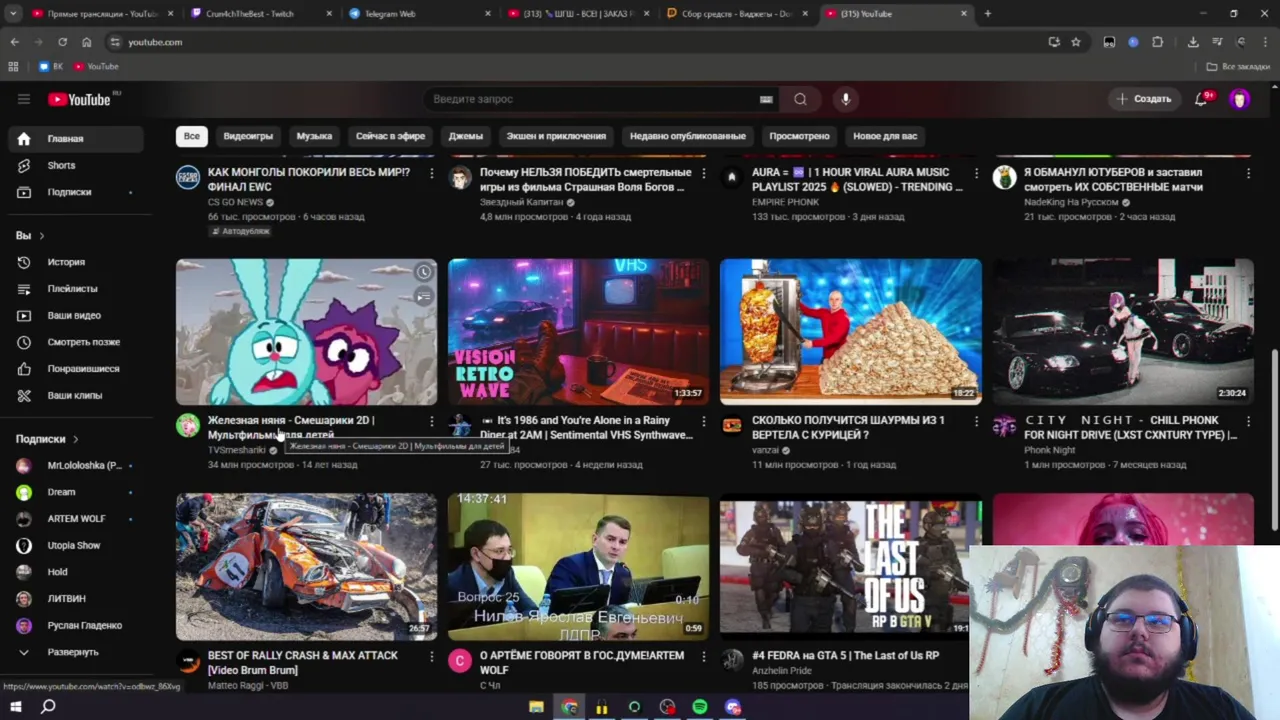Viewport: 1280px width, 720px height.
Task: Open more options for СКОЛЬКО ПОЛУЧИТСЯ ШАУРМЫ video
Action: pyautogui.click(x=976, y=422)
